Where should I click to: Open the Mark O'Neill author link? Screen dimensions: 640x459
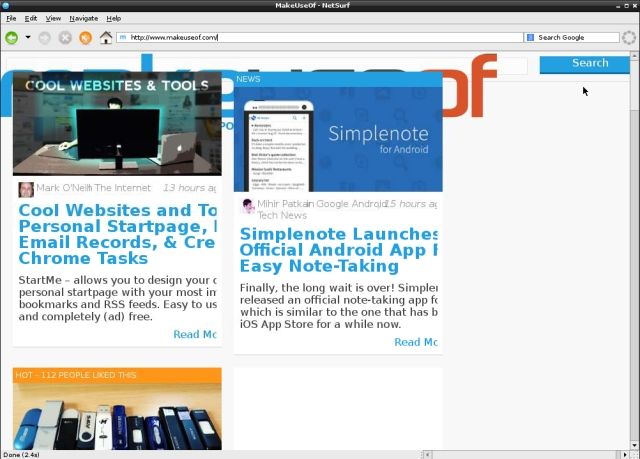point(63,188)
